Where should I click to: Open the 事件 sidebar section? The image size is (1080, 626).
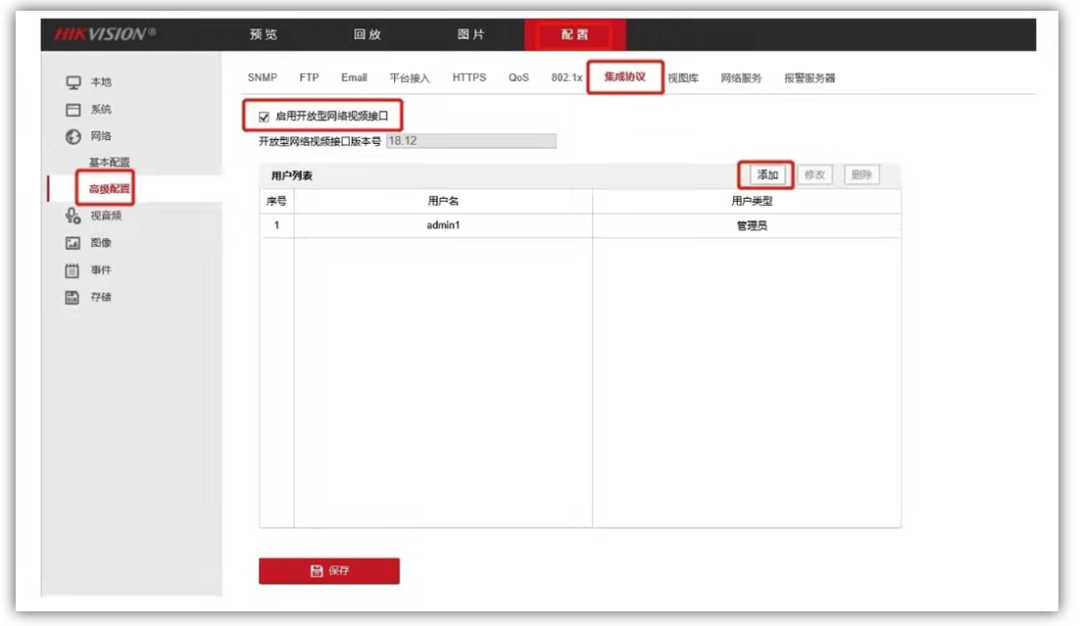(x=101, y=270)
